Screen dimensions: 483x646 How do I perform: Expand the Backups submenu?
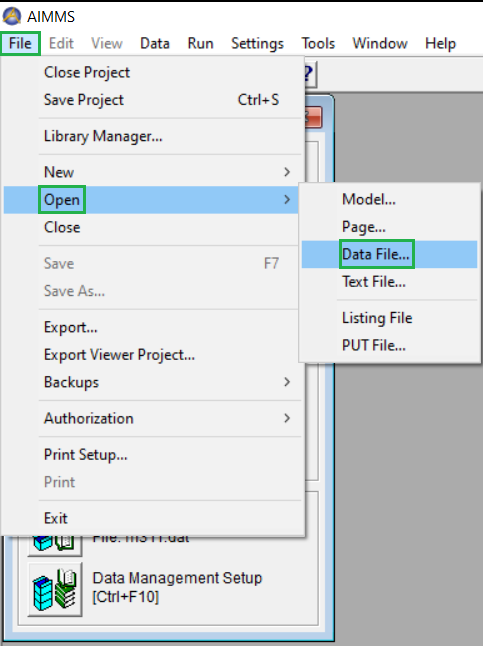click(151, 382)
